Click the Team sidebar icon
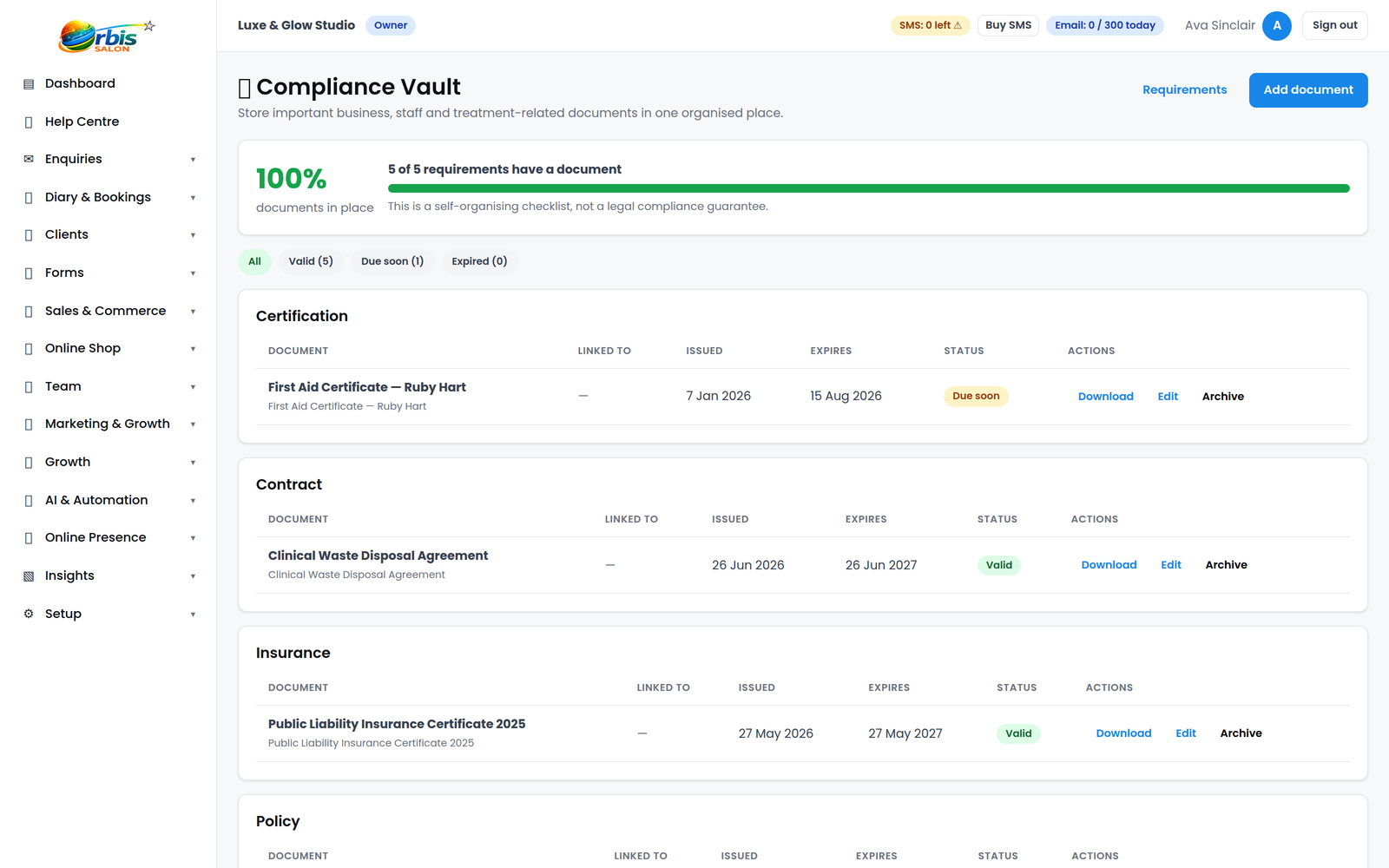 [x=29, y=387]
